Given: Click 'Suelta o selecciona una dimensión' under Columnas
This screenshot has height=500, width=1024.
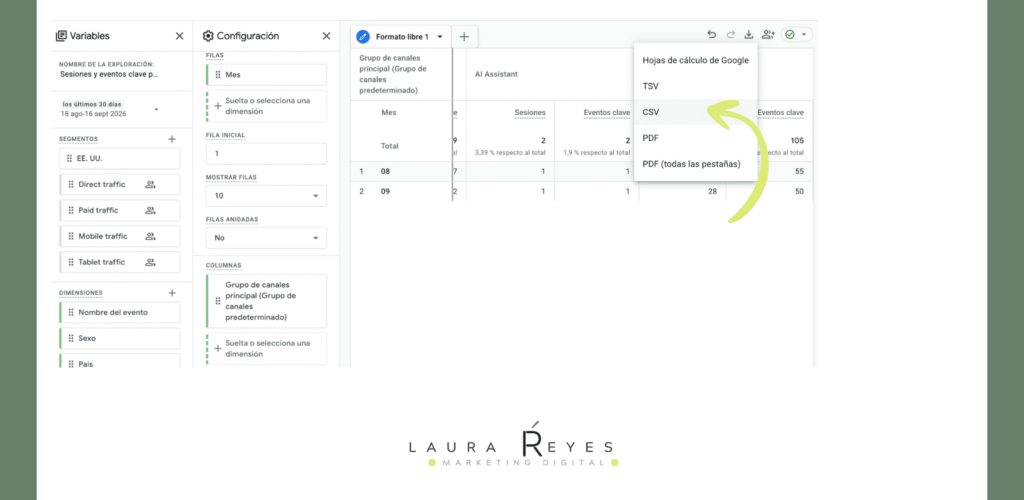Looking at the screenshot, I should point(266,349).
